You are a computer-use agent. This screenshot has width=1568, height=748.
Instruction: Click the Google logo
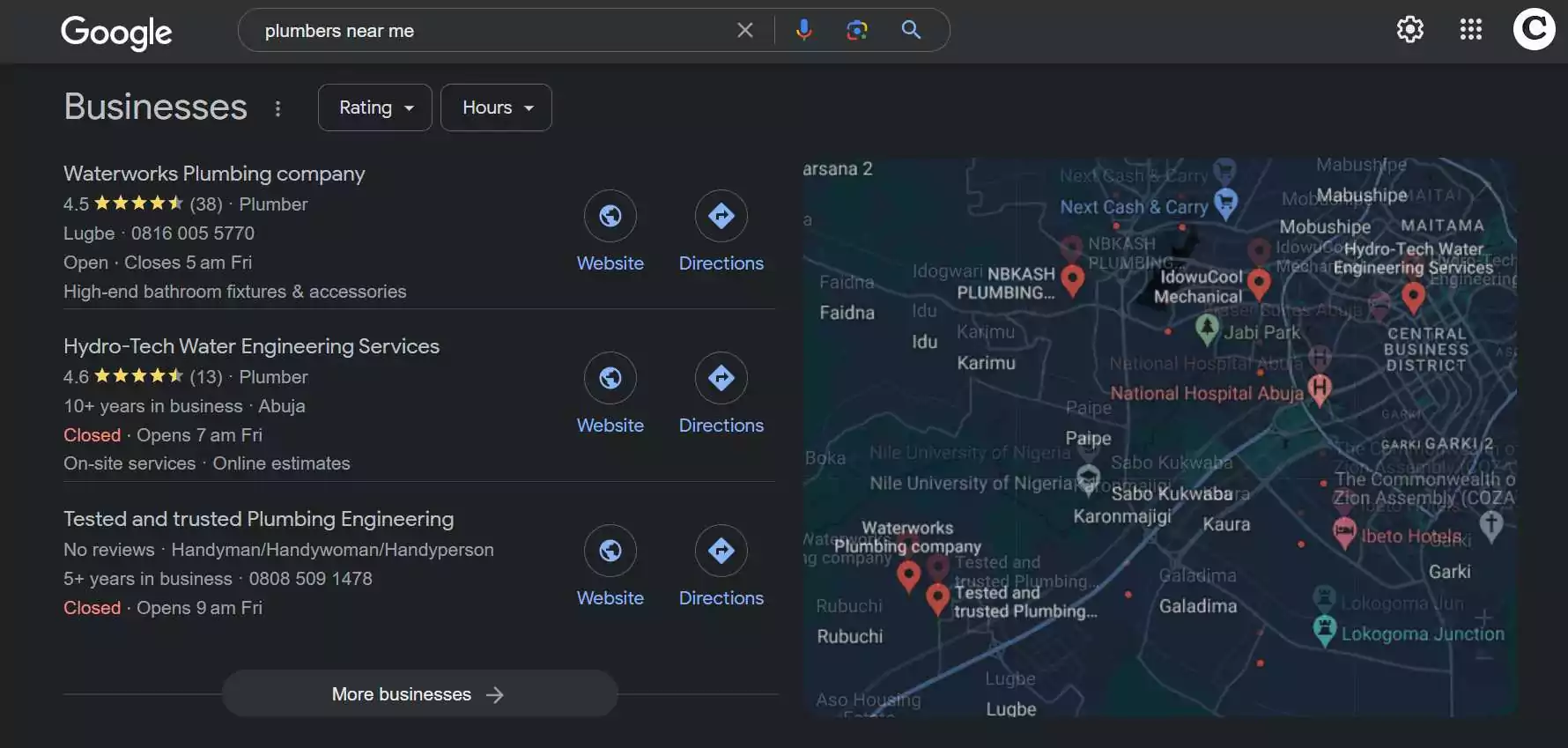click(x=116, y=33)
